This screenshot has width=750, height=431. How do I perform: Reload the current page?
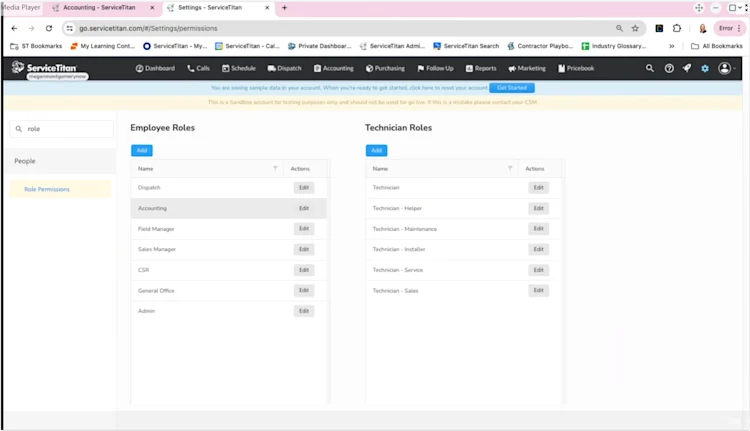click(x=49, y=28)
